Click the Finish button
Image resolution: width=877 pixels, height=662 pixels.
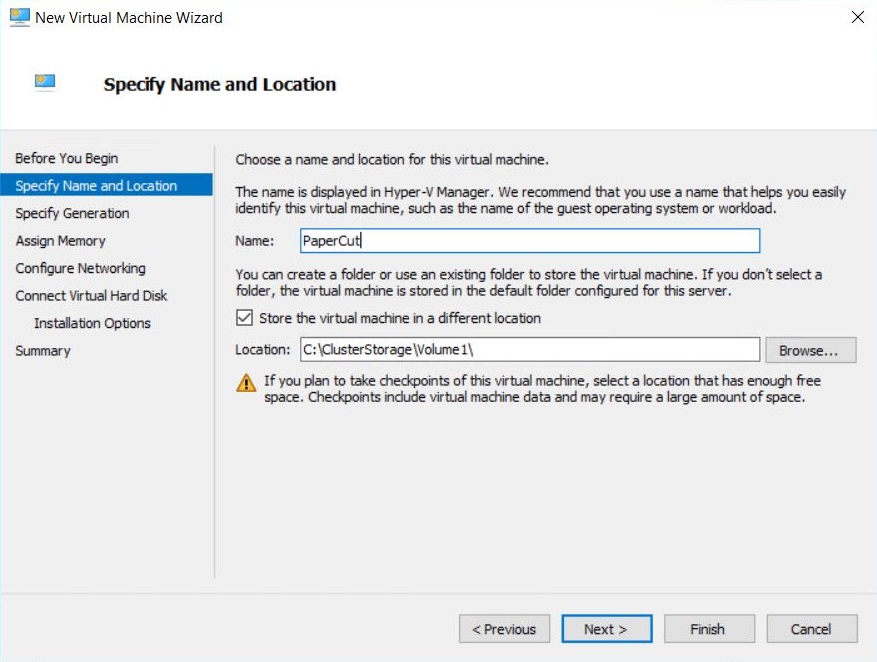coord(709,629)
